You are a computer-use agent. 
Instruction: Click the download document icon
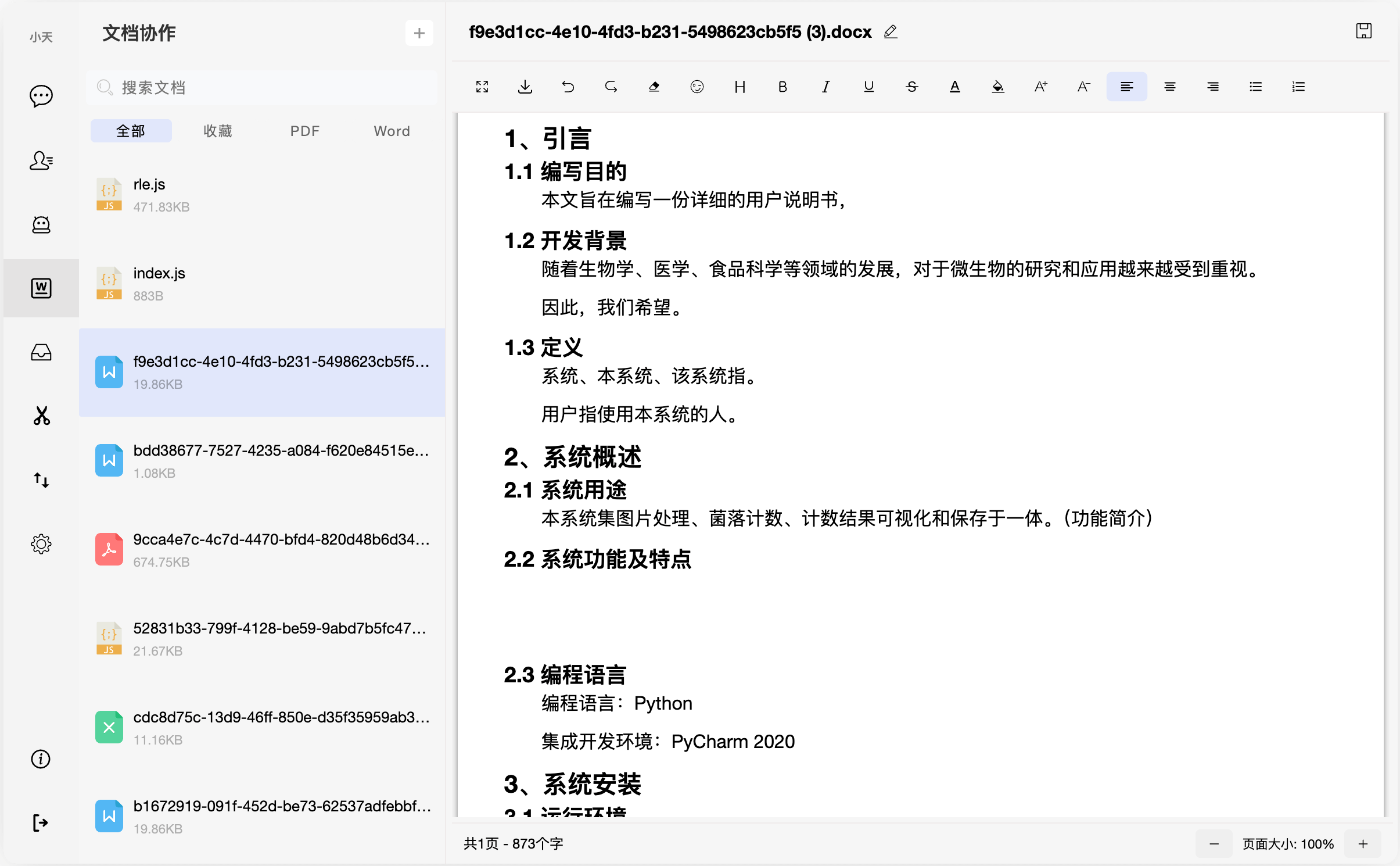point(525,87)
